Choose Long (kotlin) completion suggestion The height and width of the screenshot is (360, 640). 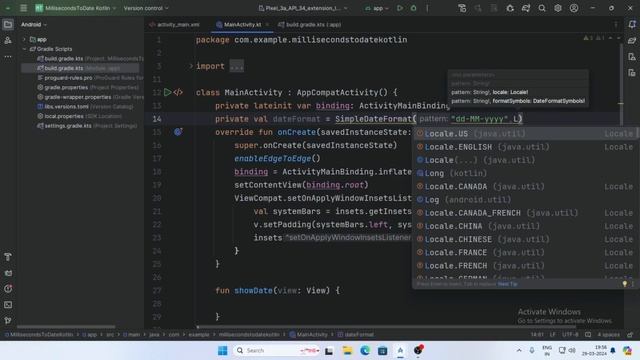pyautogui.click(x=525, y=173)
